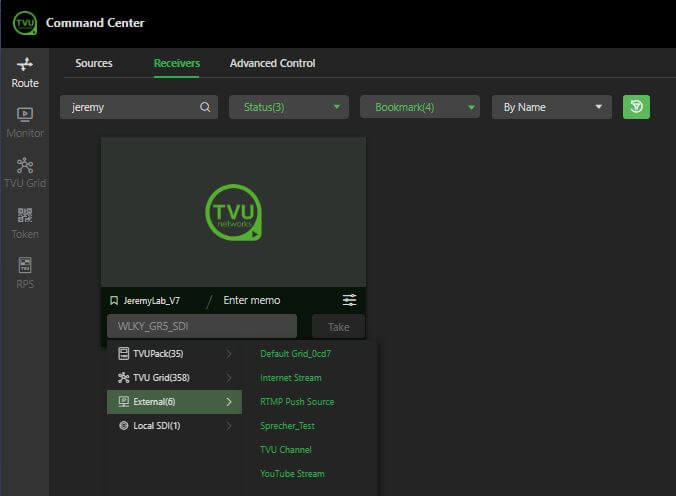
Task: Switch to the Advanced Control tab
Action: [272, 63]
